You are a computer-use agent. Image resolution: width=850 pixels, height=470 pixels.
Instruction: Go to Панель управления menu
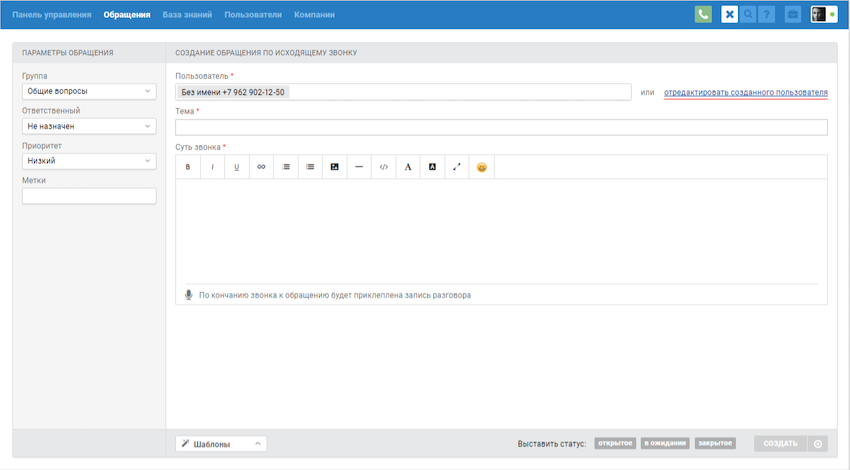coord(52,15)
